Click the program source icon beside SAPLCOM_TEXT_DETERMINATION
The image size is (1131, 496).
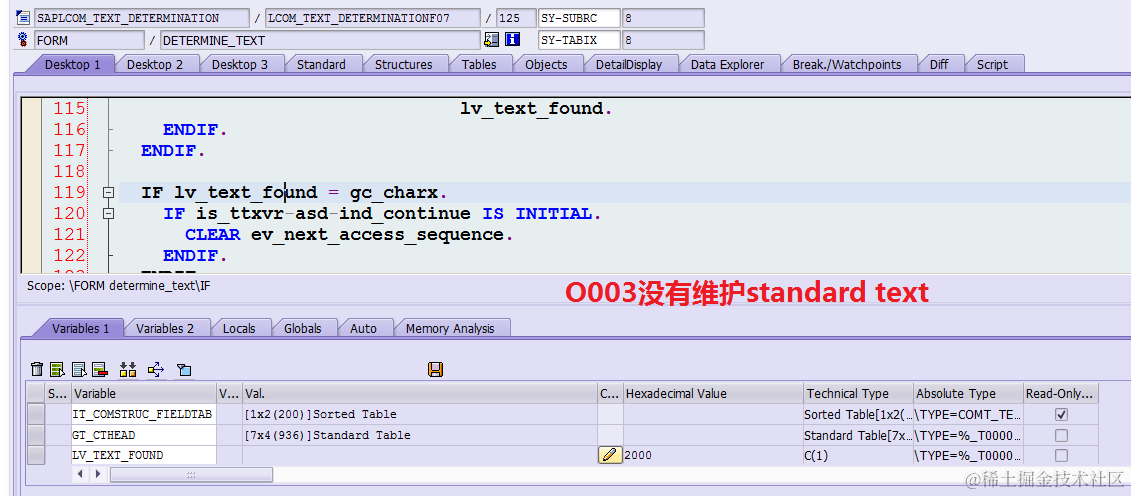(x=22, y=18)
